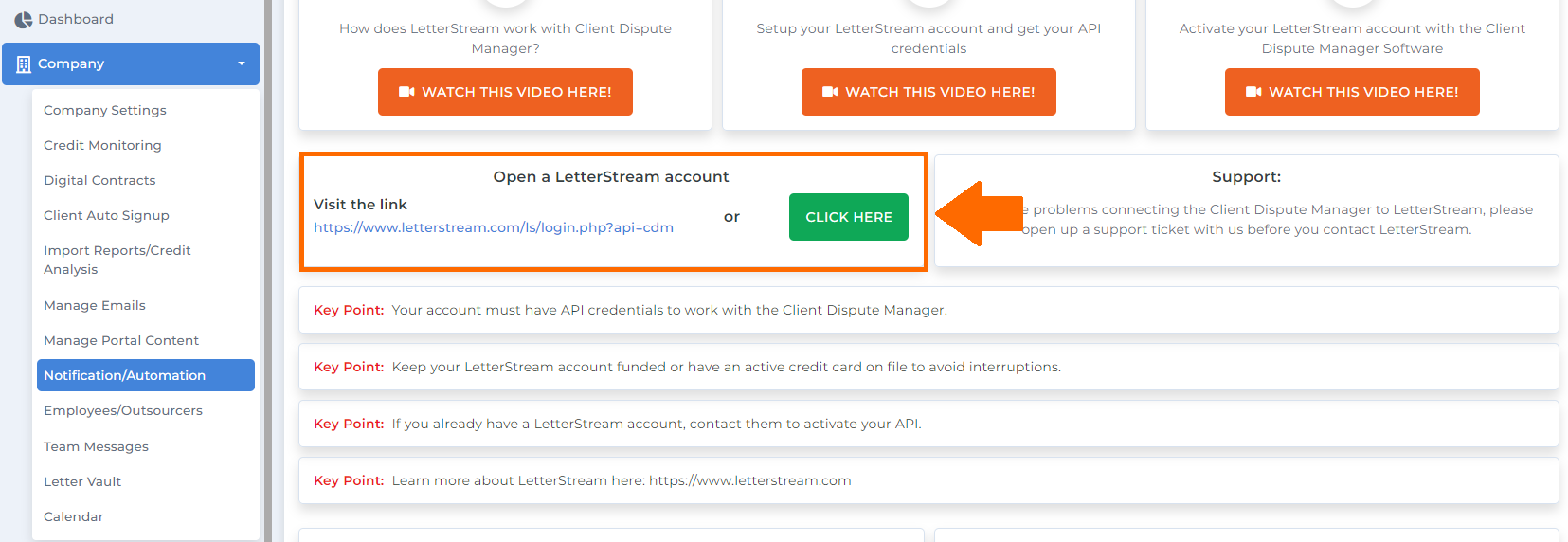
Task: Click the sidebar vertical scrollbar
Action: 268,271
